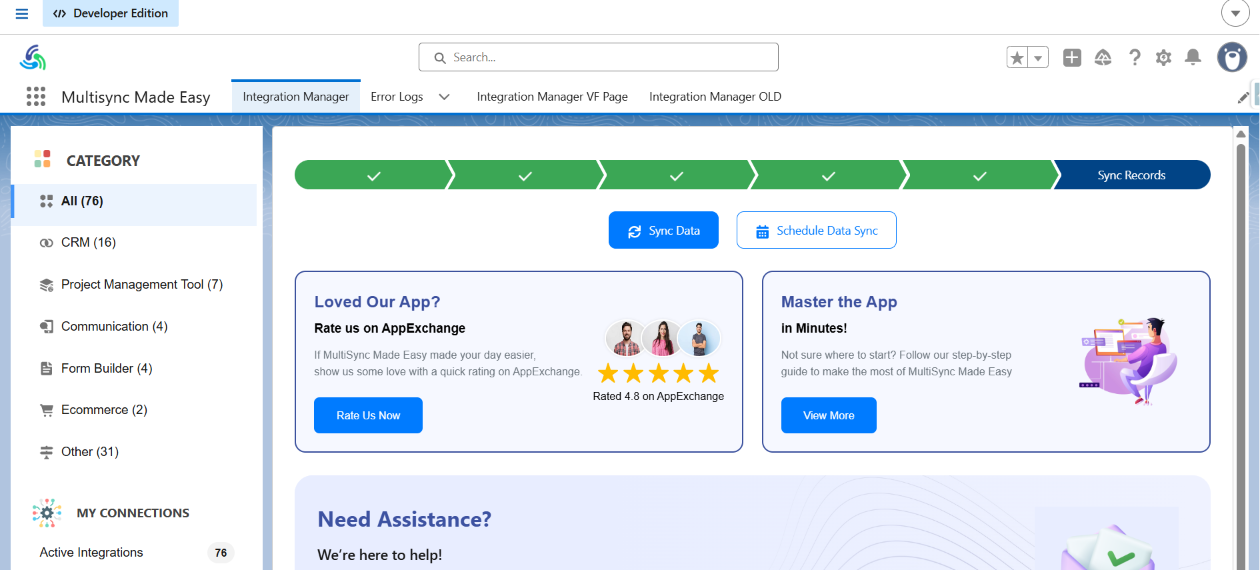
Task: Click the page scrollbar up arrow
Action: click(1242, 134)
